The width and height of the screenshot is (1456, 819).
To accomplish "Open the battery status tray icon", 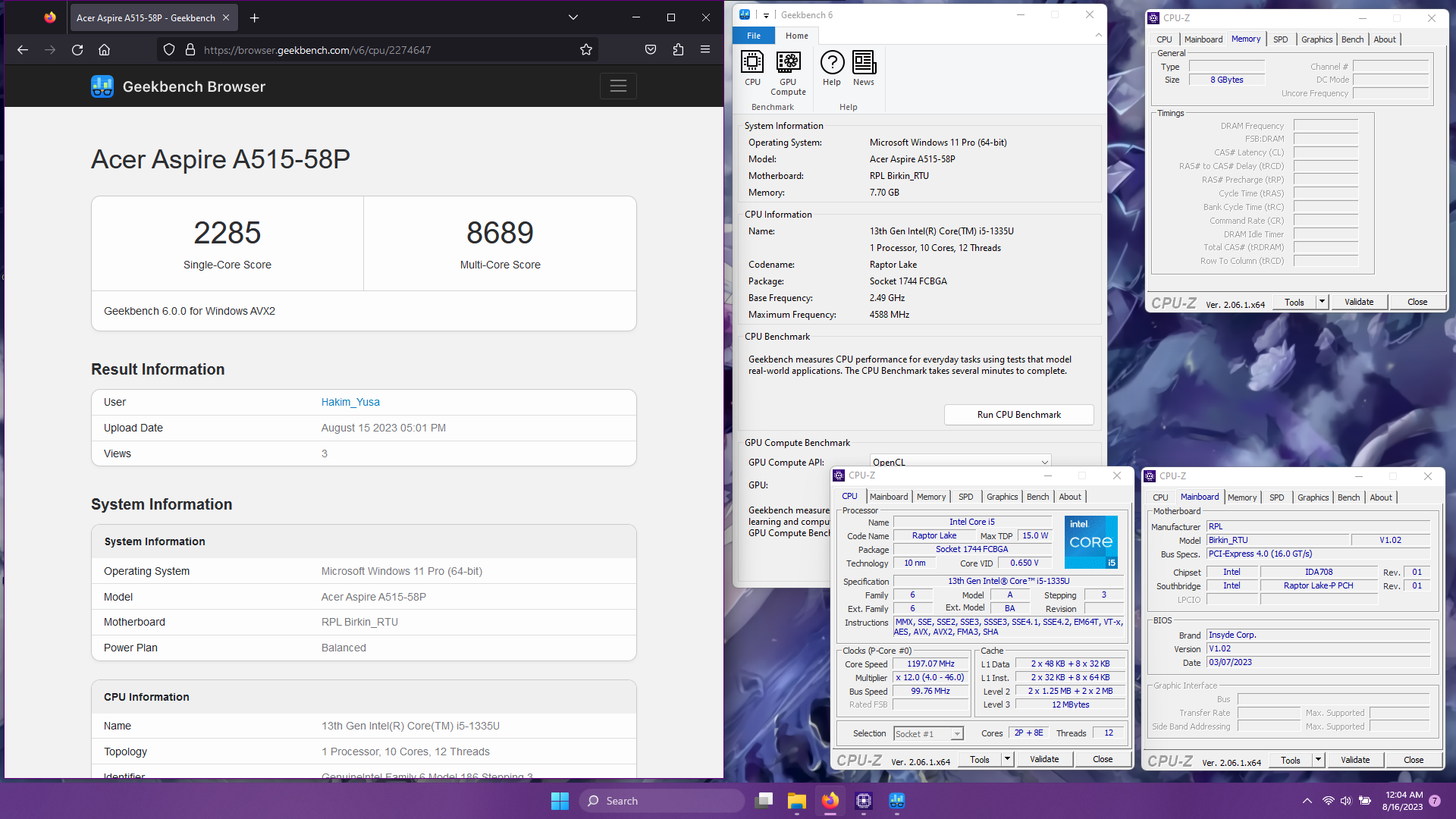I will (1365, 801).
